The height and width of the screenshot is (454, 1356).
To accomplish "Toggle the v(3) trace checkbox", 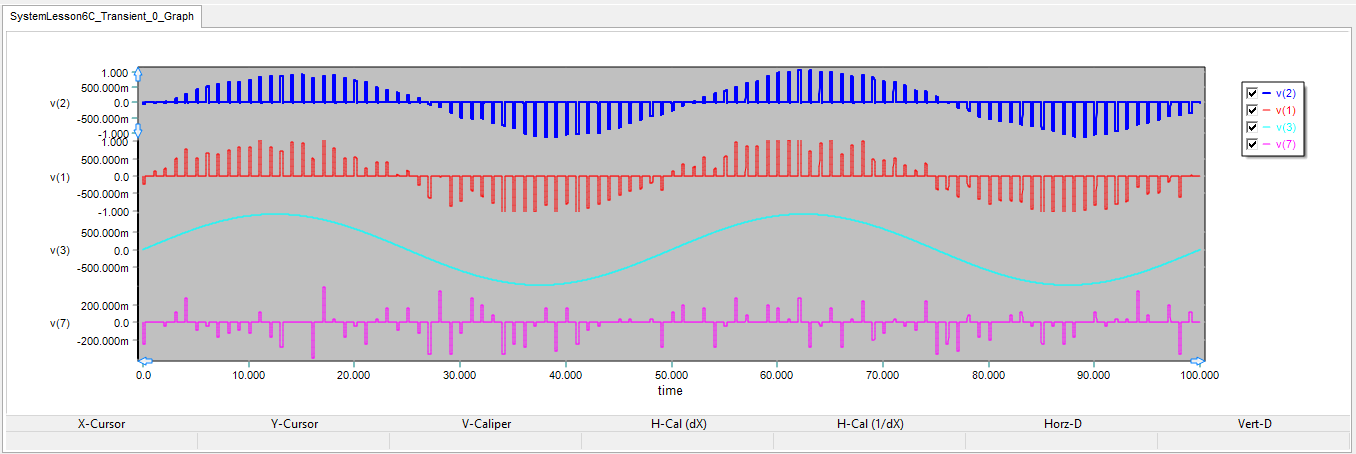I will coord(1252,127).
